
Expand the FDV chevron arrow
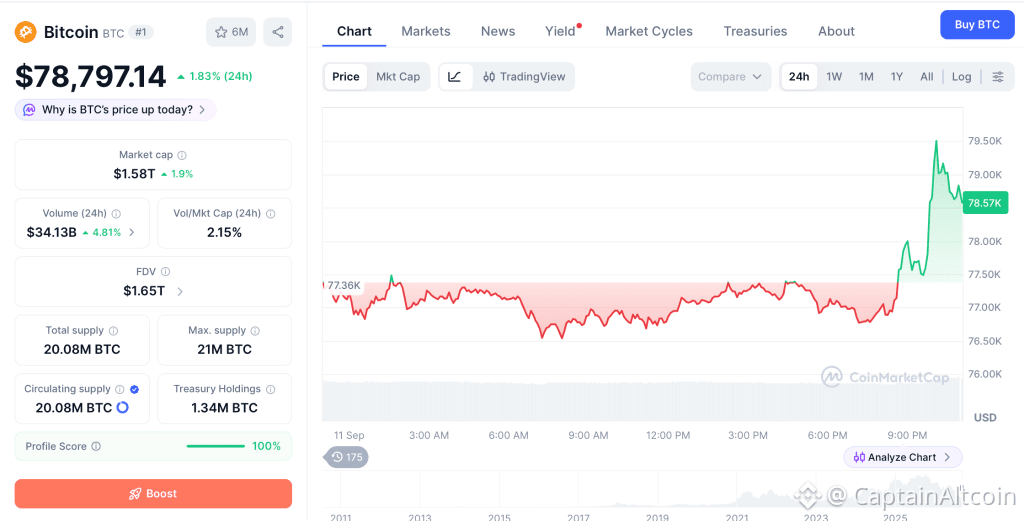180,291
